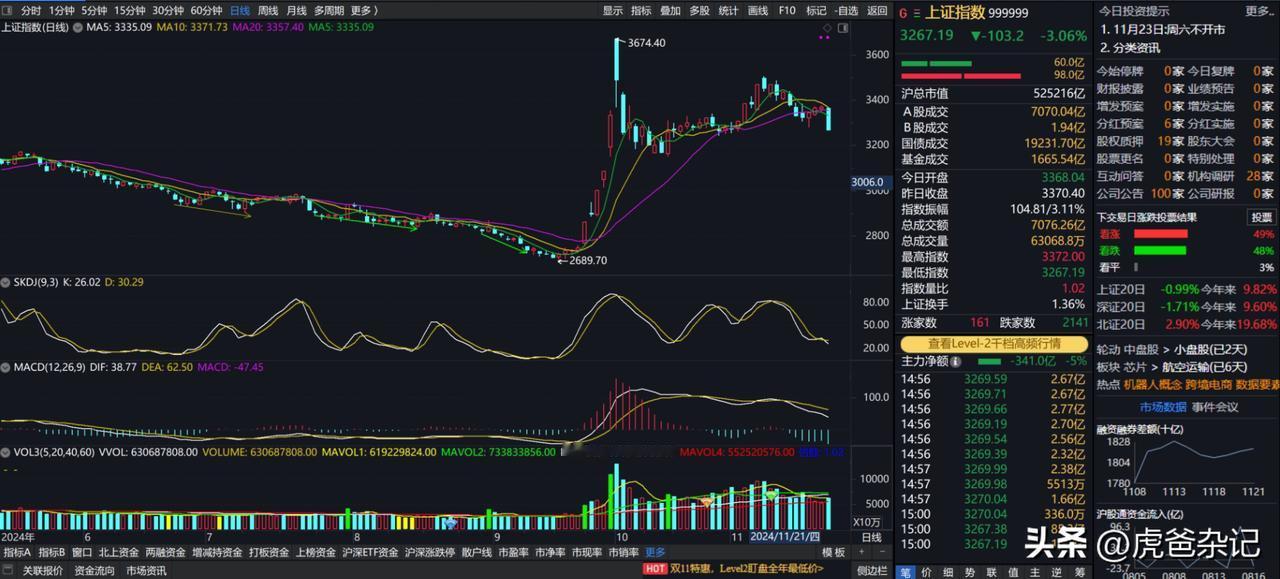Open the 指标 indicator menu
This screenshot has width=1280, height=579.
pos(641,11)
